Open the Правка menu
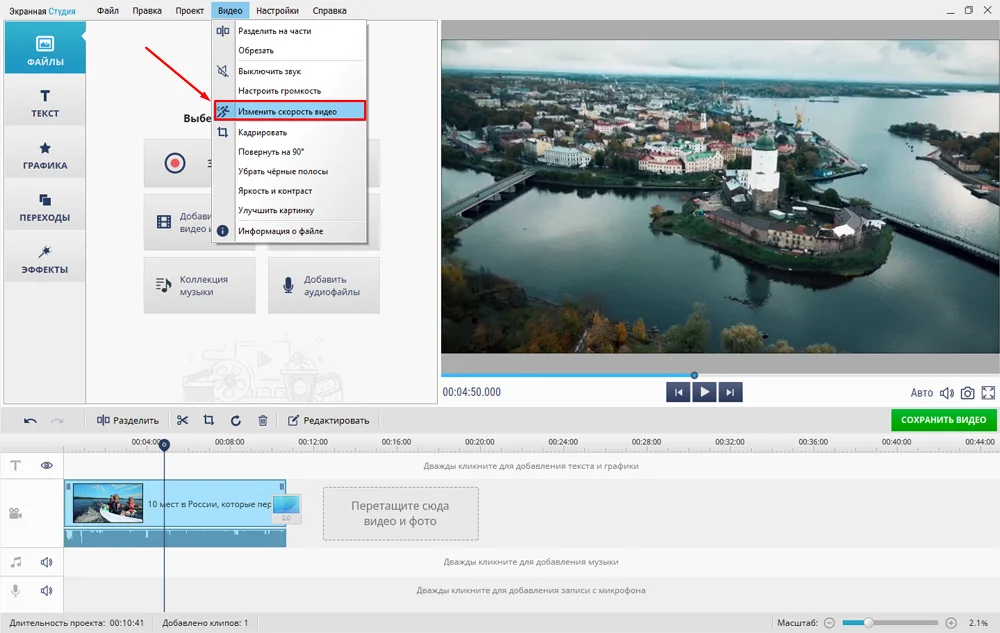Image resolution: width=1000 pixels, height=633 pixels. click(147, 10)
